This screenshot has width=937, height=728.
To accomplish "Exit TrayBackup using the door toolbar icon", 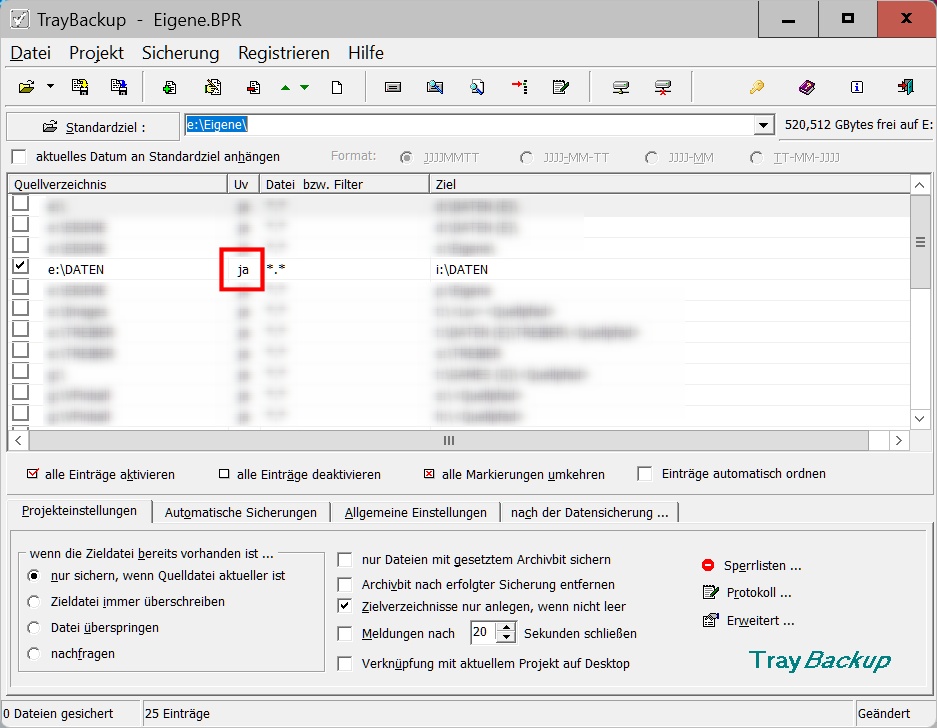I will click(904, 87).
